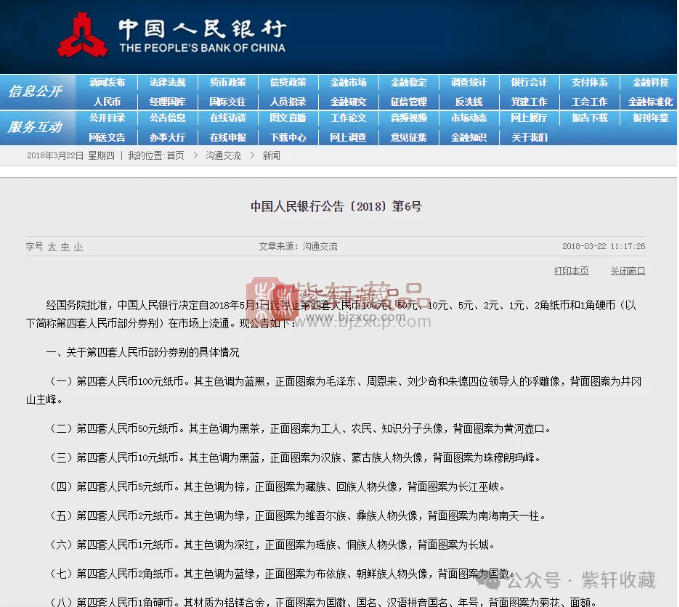Click the People's Bank of China logo
This screenshot has height=607, width=679.
coord(82,36)
